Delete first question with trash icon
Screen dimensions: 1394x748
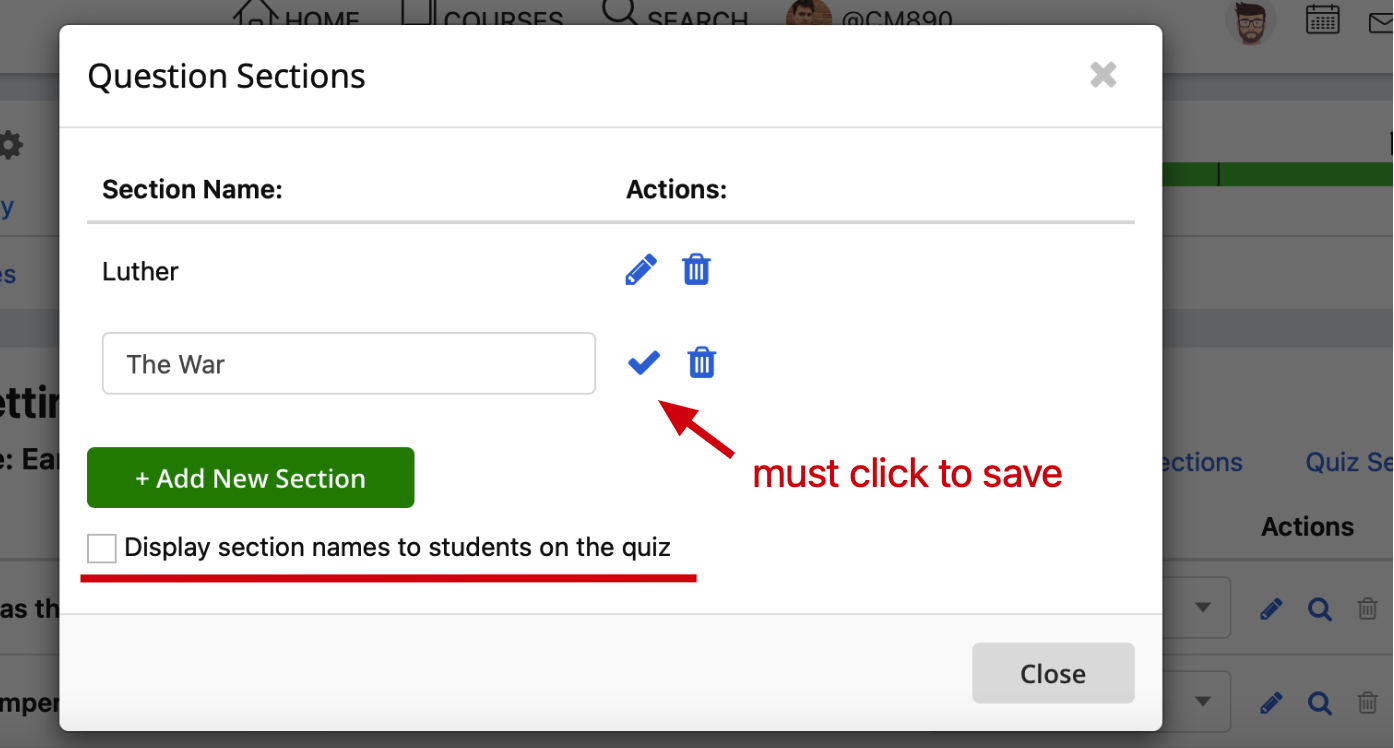[x=1367, y=608]
